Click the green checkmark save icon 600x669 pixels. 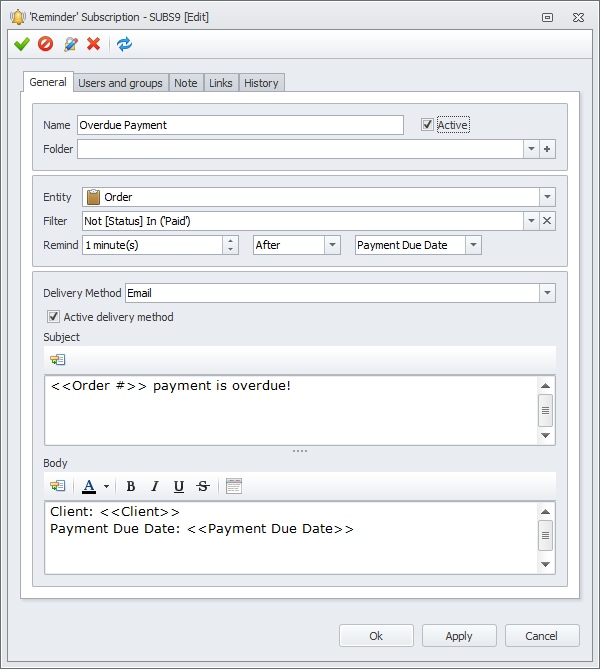click(21, 44)
